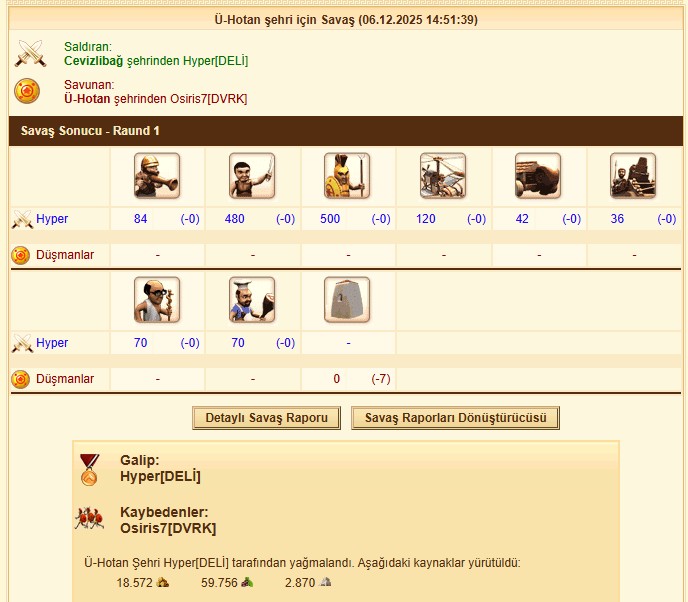This screenshot has height=602, width=688.
Task: Click the losers soldiers icon
Action: click(90, 519)
